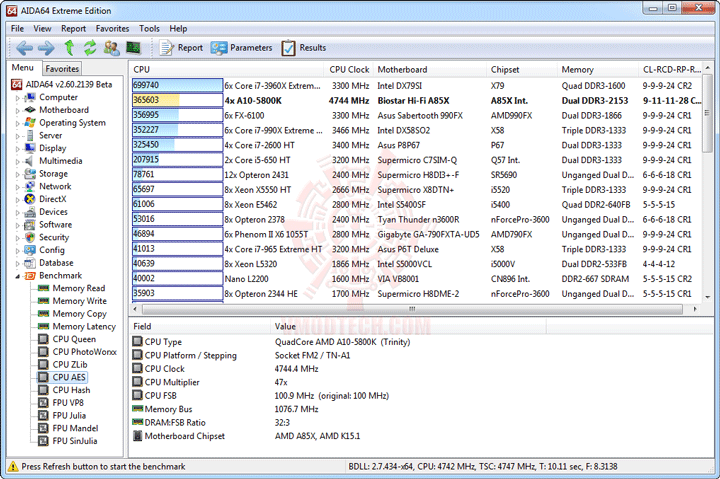This screenshot has height=479, width=720.
Task: Expand the Software tree node
Action: 18,225
